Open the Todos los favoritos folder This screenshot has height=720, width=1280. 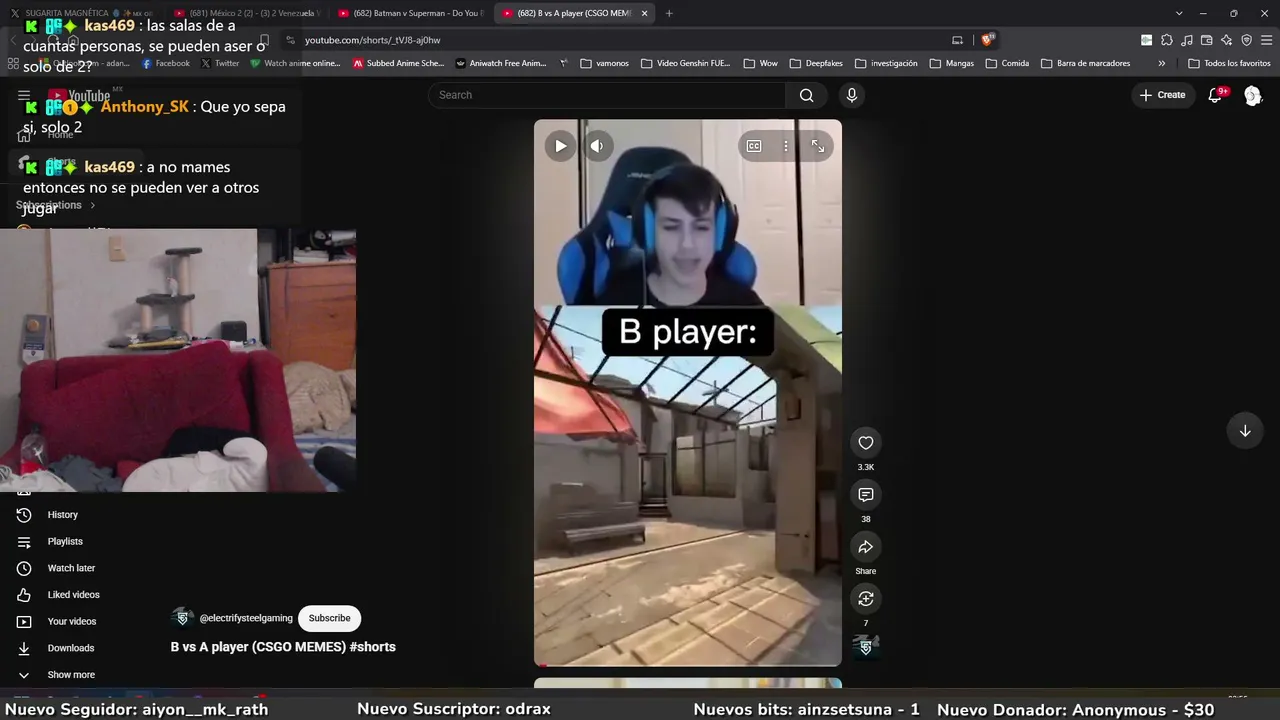tap(1229, 63)
